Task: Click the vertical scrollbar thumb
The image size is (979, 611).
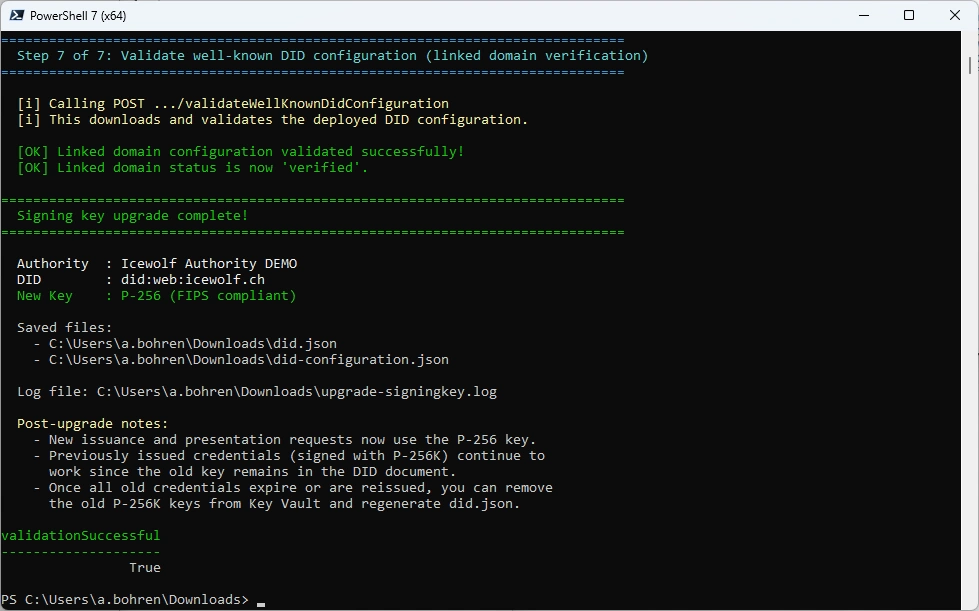Action: coord(971,64)
